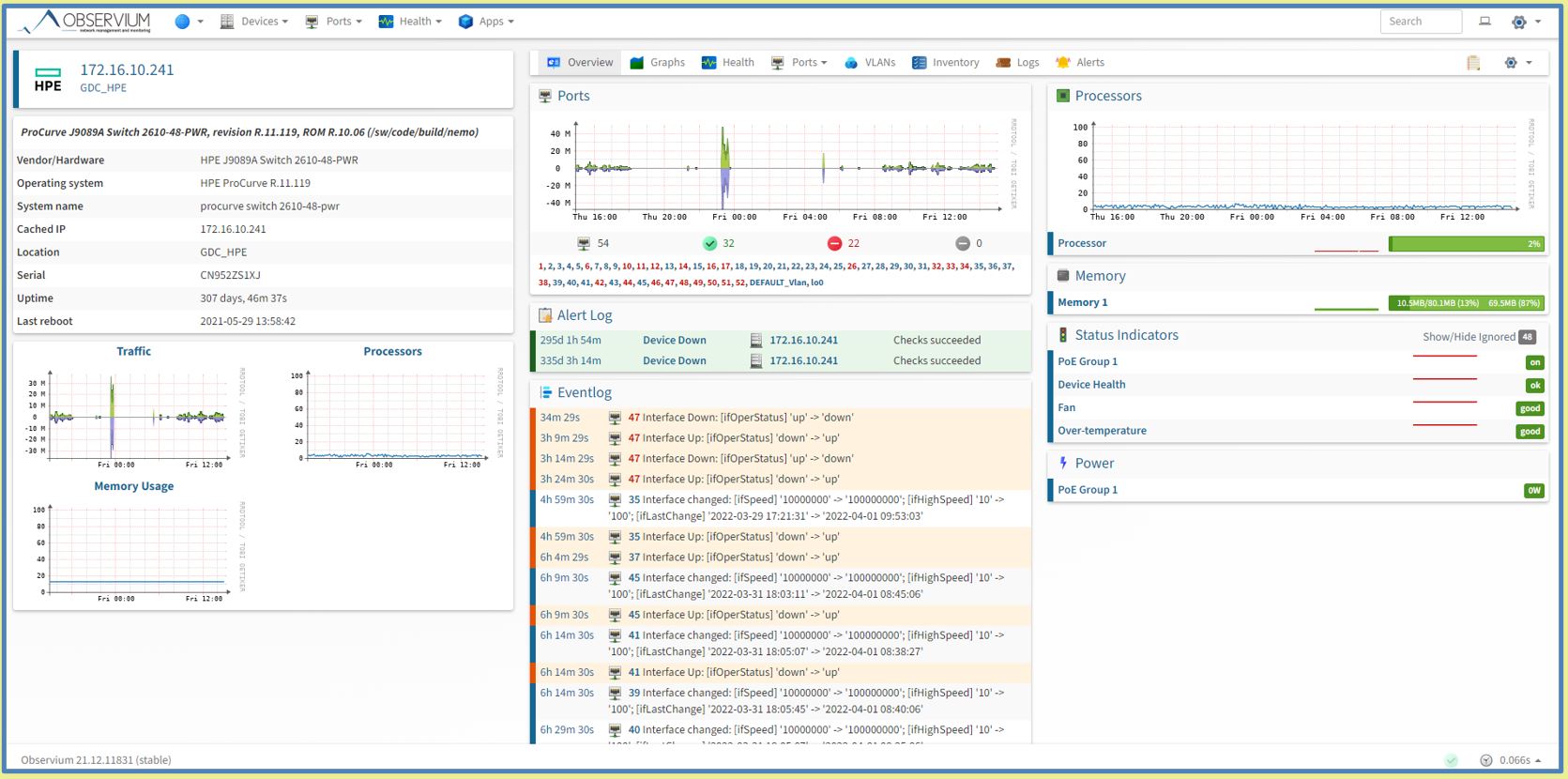Click the monitor icon beside Search
The width and height of the screenshot is (1568, 779).
pos(1484,22)
